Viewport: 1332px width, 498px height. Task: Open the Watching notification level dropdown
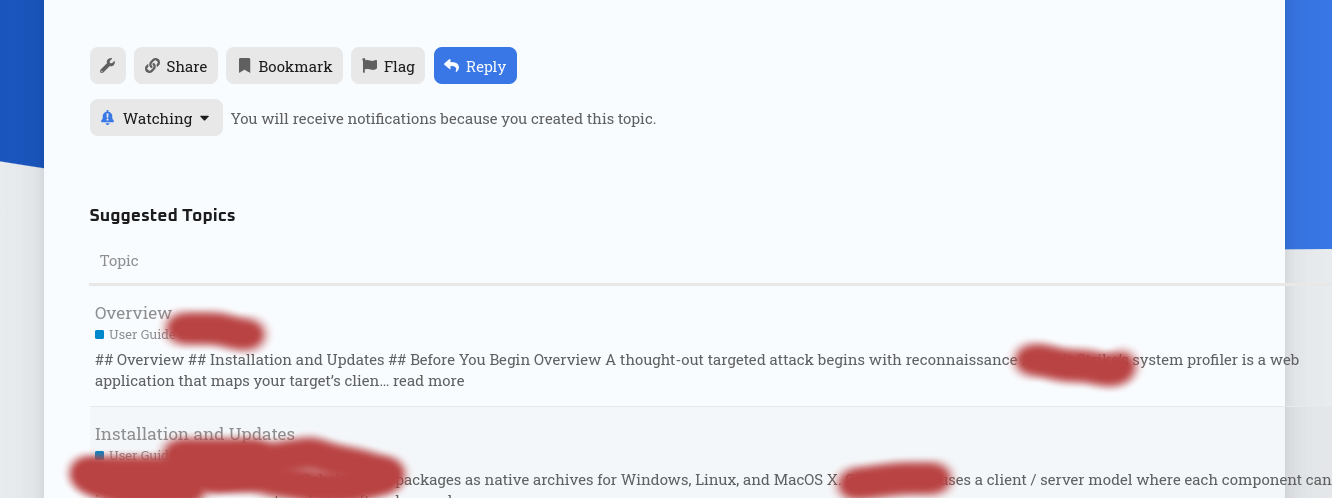click(157, 118)
